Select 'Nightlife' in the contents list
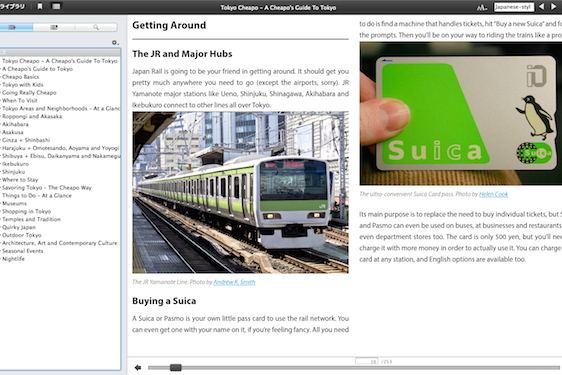This screenshot has height=375, width=562. click(x=13, y=258)
